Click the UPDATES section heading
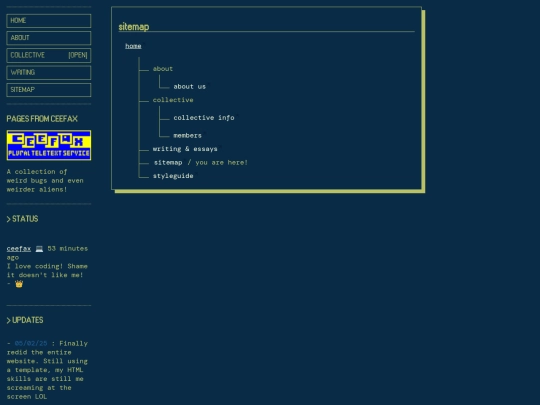 pyautogui.click(x=25, y=320)
